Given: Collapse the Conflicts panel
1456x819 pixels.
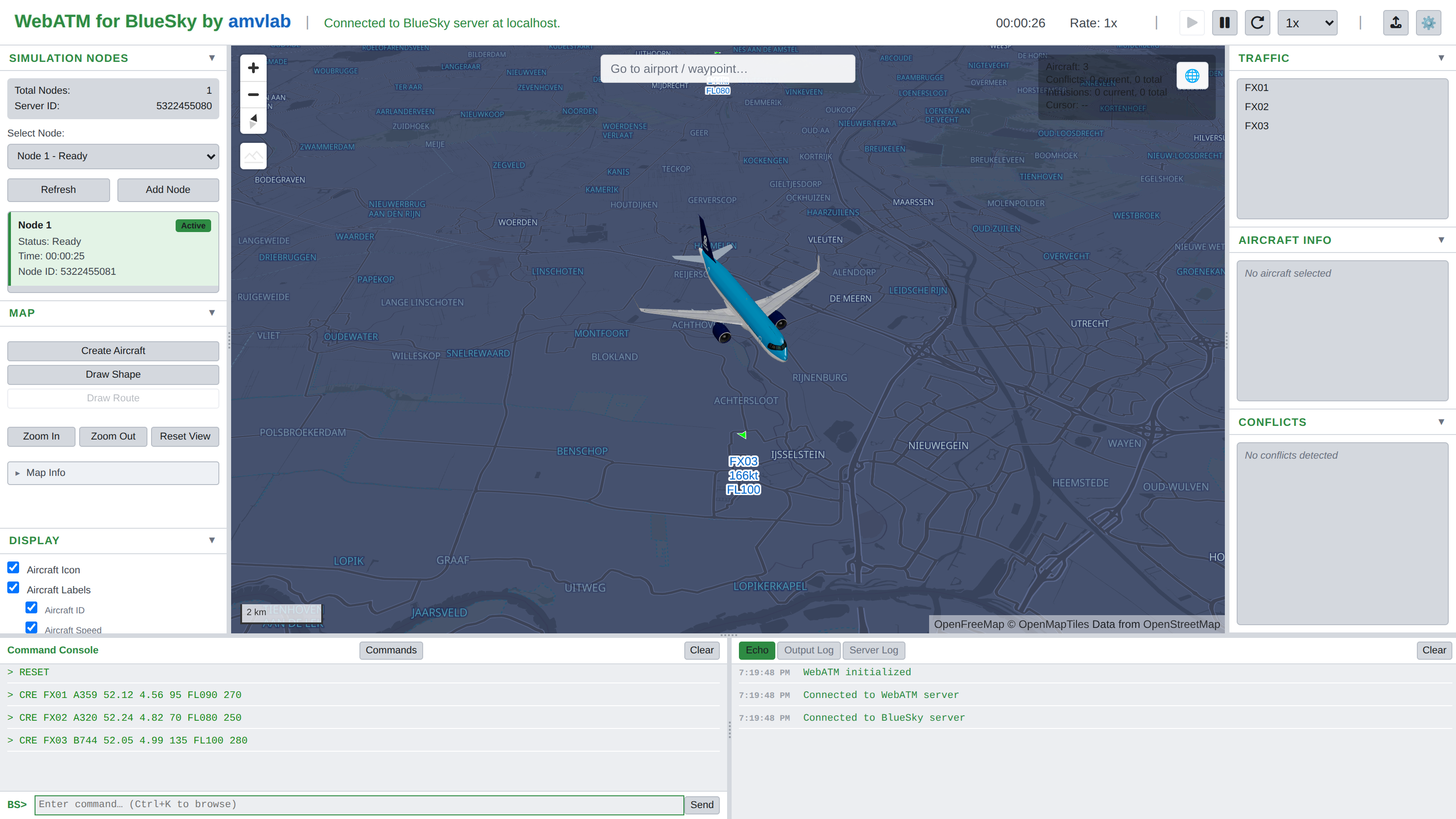Looking at the screenshot, I should pos(1441,422).
